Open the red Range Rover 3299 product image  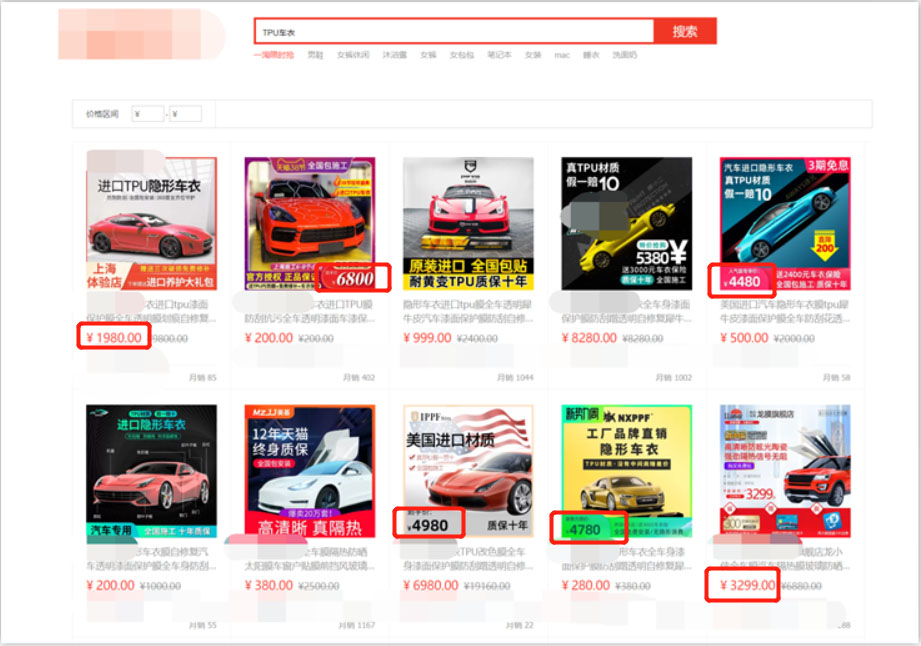[785, 470]
